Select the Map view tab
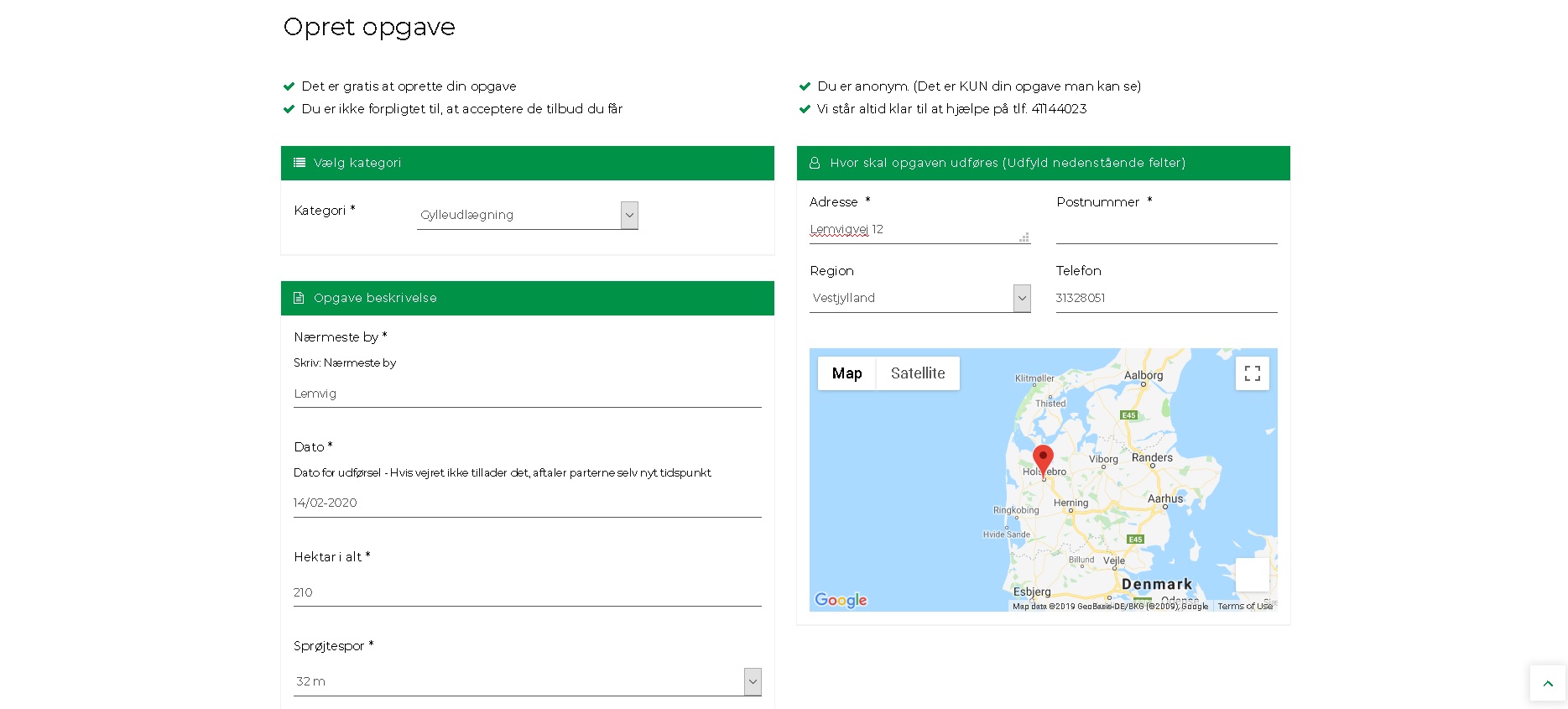Screen dimensions: 1568x709 pos(847,373)
